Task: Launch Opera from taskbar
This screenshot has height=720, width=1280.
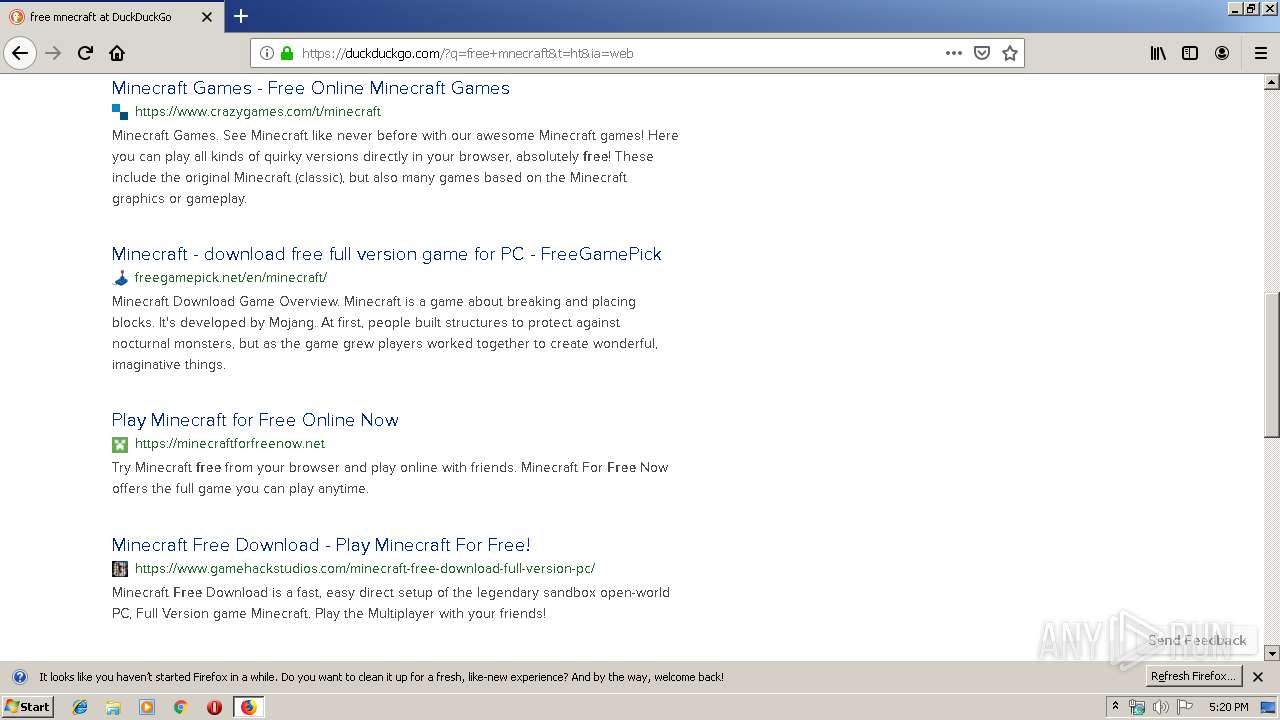Action: (214, 707)
